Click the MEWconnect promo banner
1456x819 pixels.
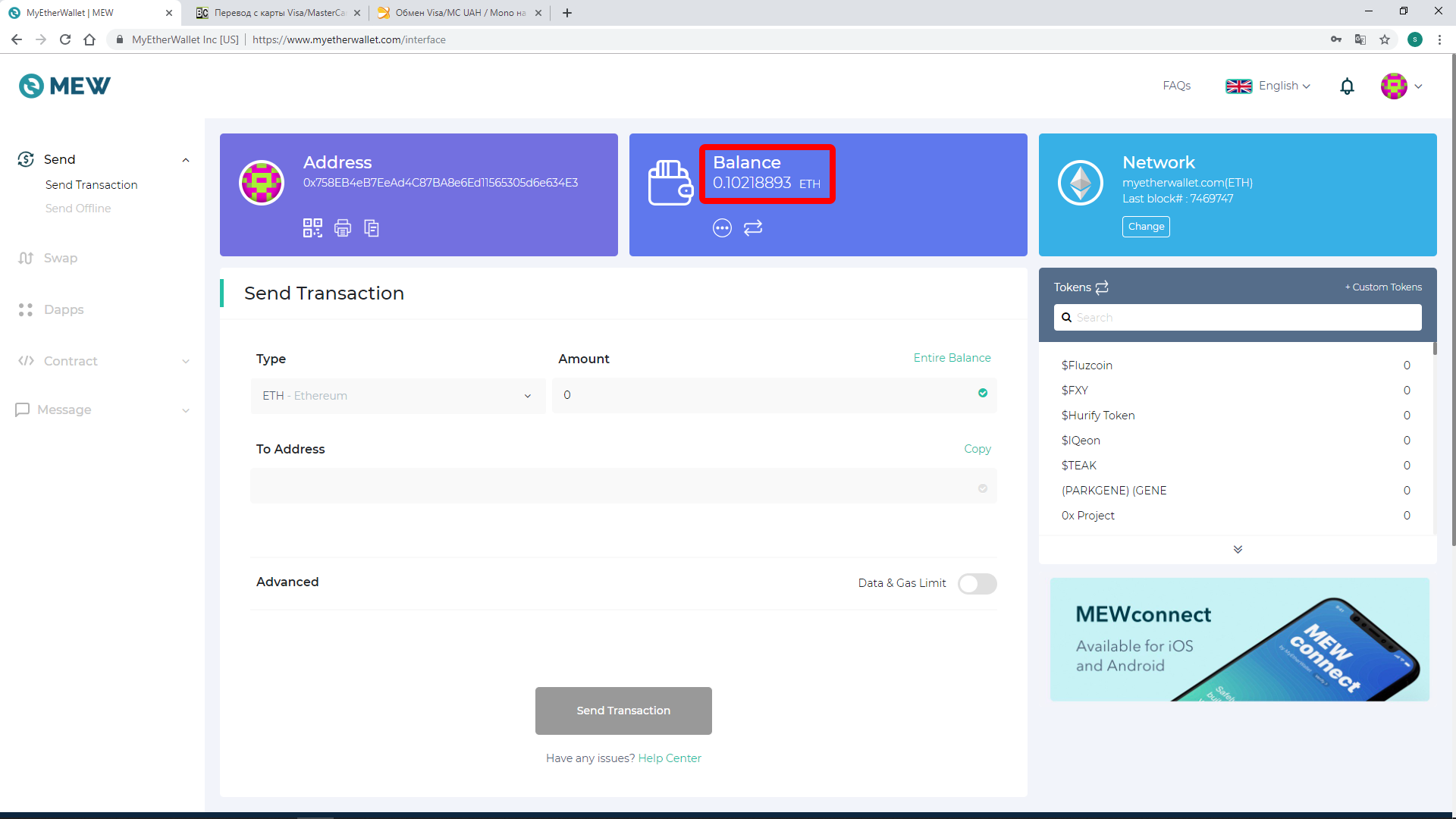(x=1240, y=639)
